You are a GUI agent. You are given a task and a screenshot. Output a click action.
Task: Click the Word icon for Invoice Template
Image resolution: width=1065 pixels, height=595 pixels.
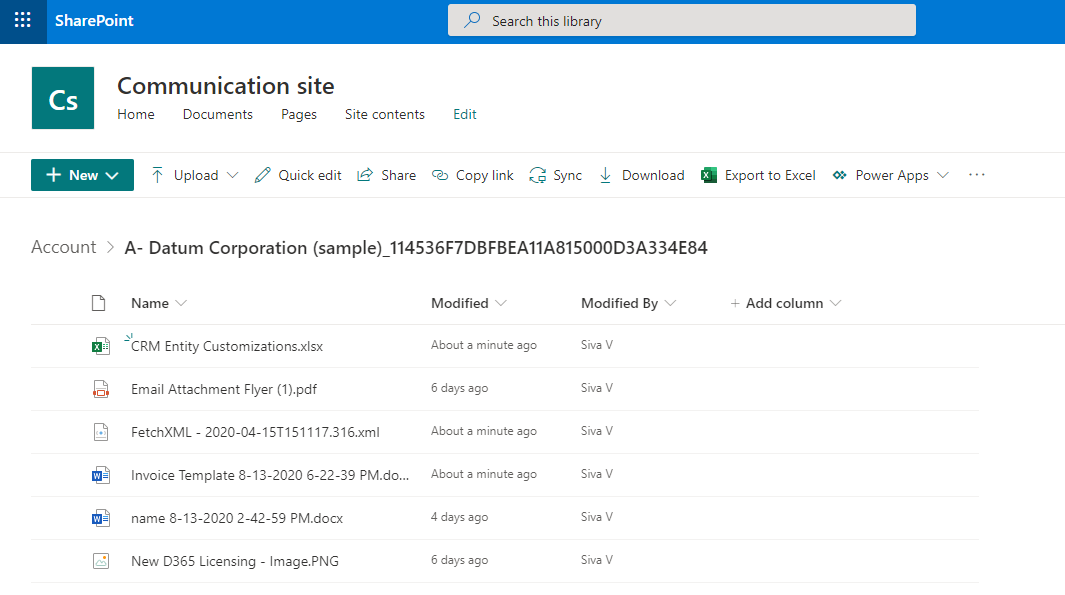click(x=101, y=475)
